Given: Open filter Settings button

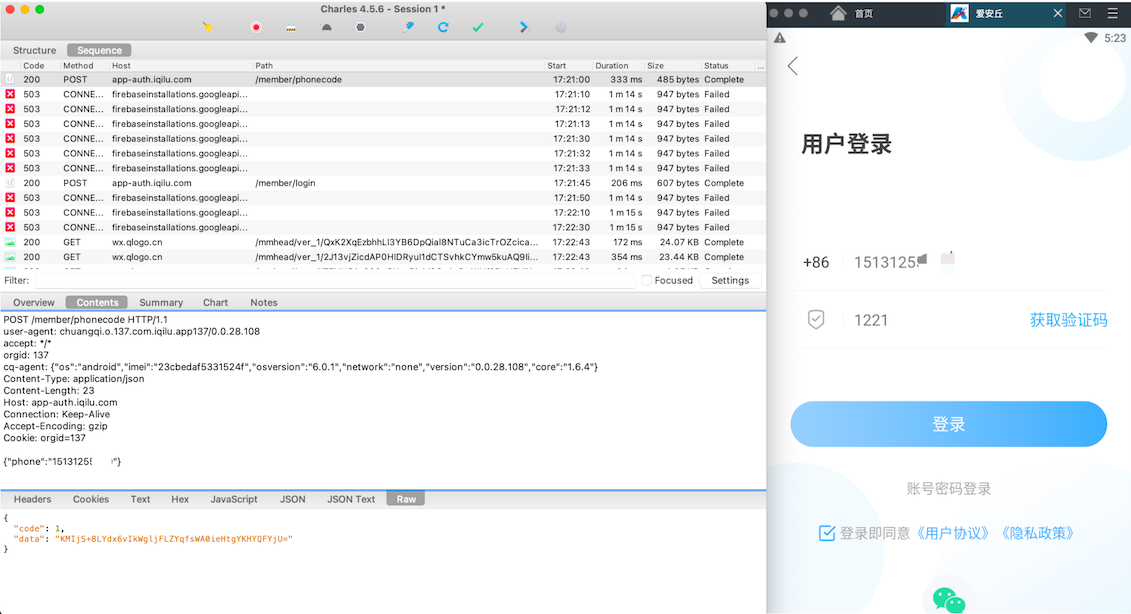Looking at the screenshot, I should [x=730, y=281].
